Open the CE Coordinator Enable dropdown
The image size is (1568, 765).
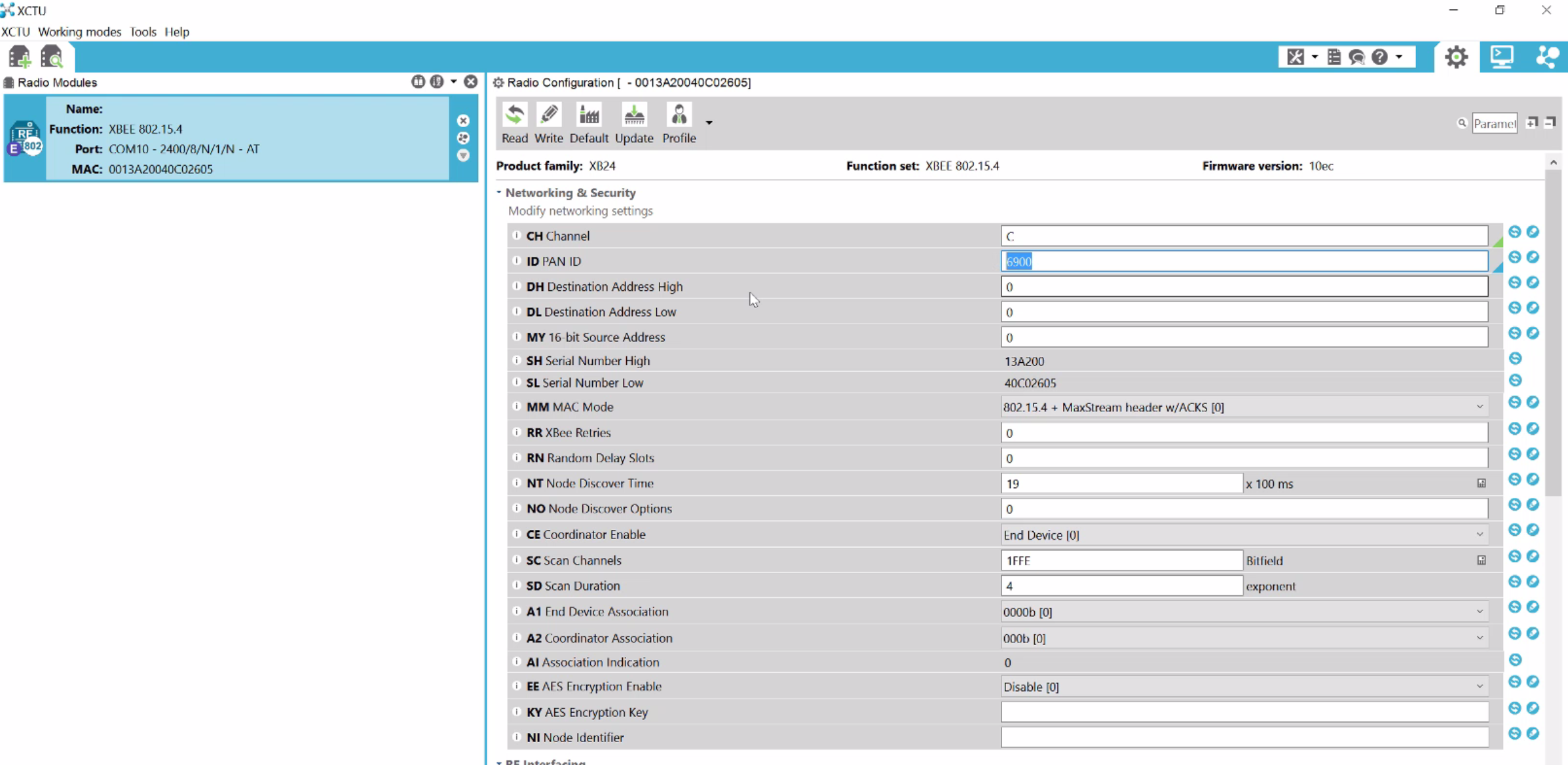pyautogui.click(x=1479, y=534)
